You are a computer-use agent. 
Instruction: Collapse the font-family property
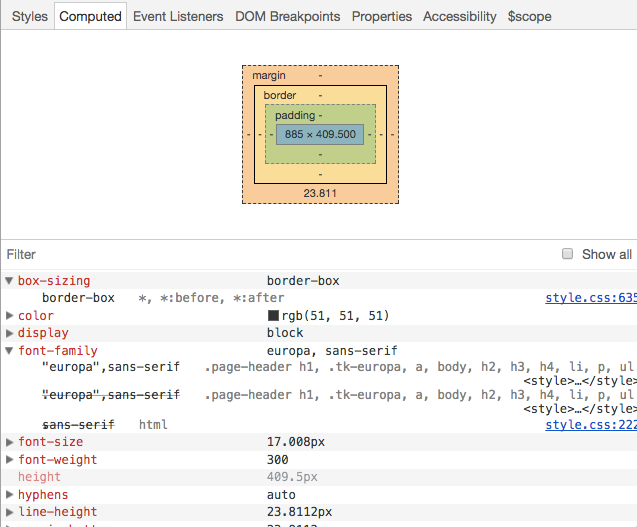[9, 350]
